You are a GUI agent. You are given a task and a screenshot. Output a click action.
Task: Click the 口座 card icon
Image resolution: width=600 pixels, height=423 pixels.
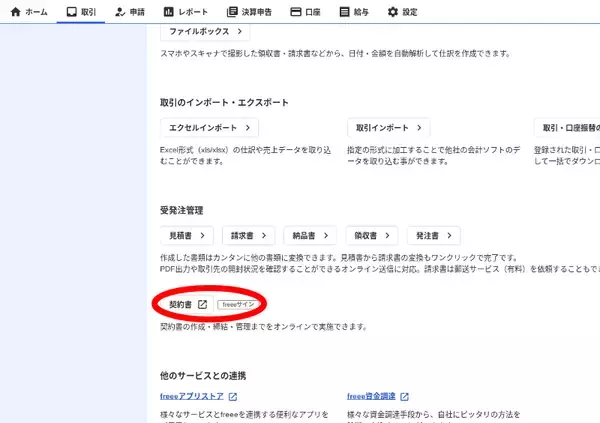[295, 12]
